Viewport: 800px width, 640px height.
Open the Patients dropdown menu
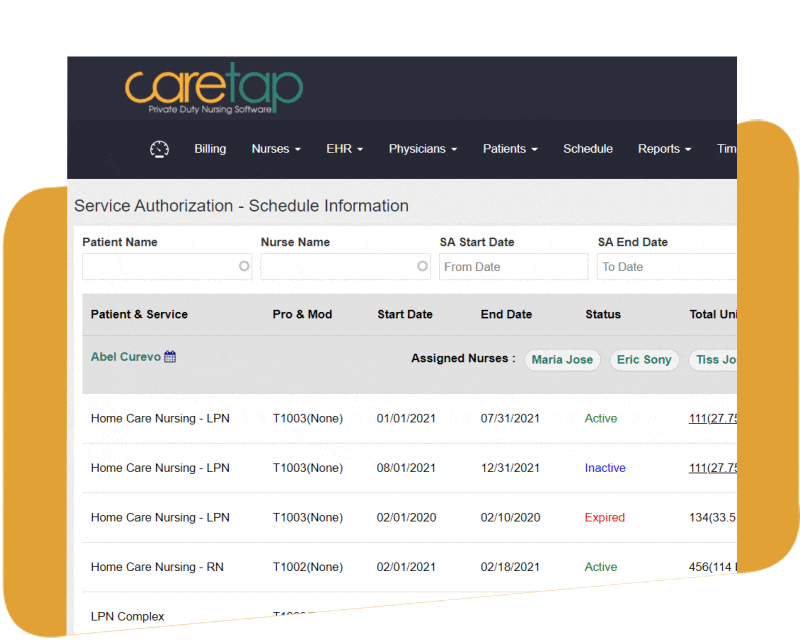pos(510,149)
